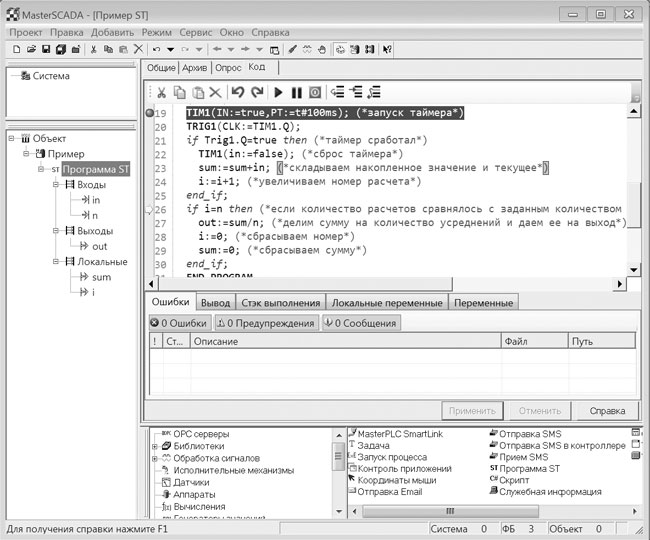Image resolution: width=650 pixels, height=540 pixels.
Task: Open the Режим menu
Action: click(156, 32)
